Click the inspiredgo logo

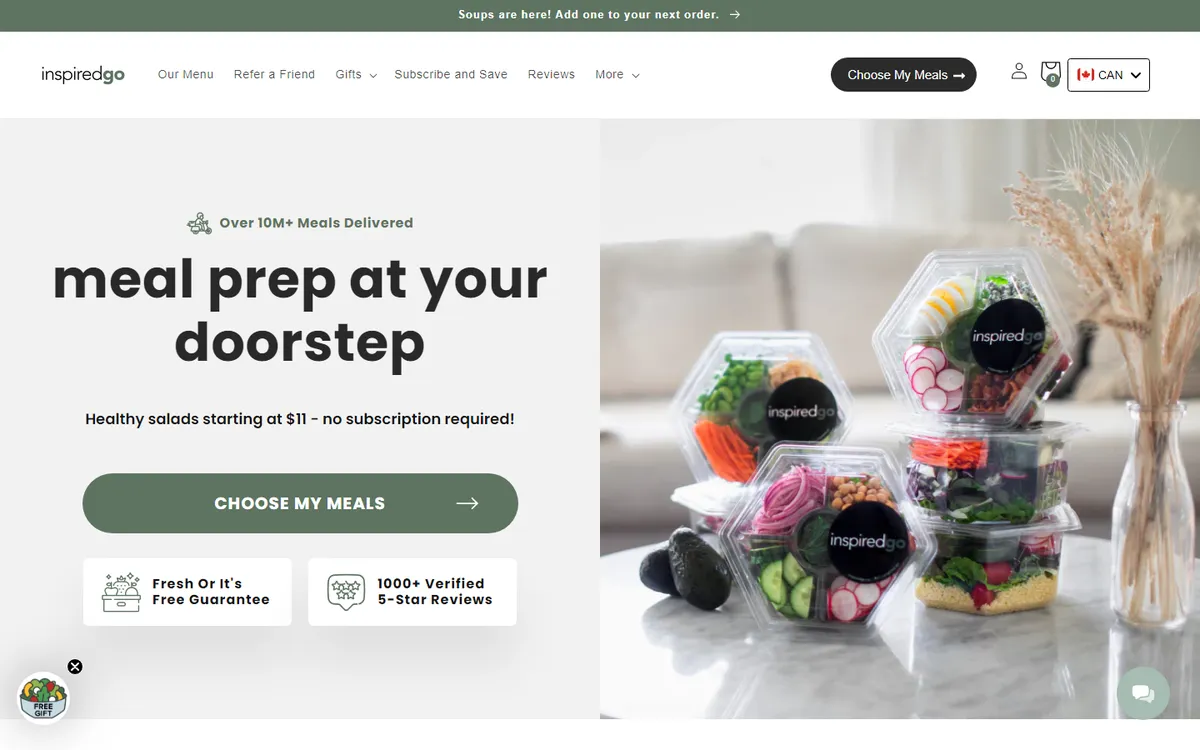click(x=83, y=75)
